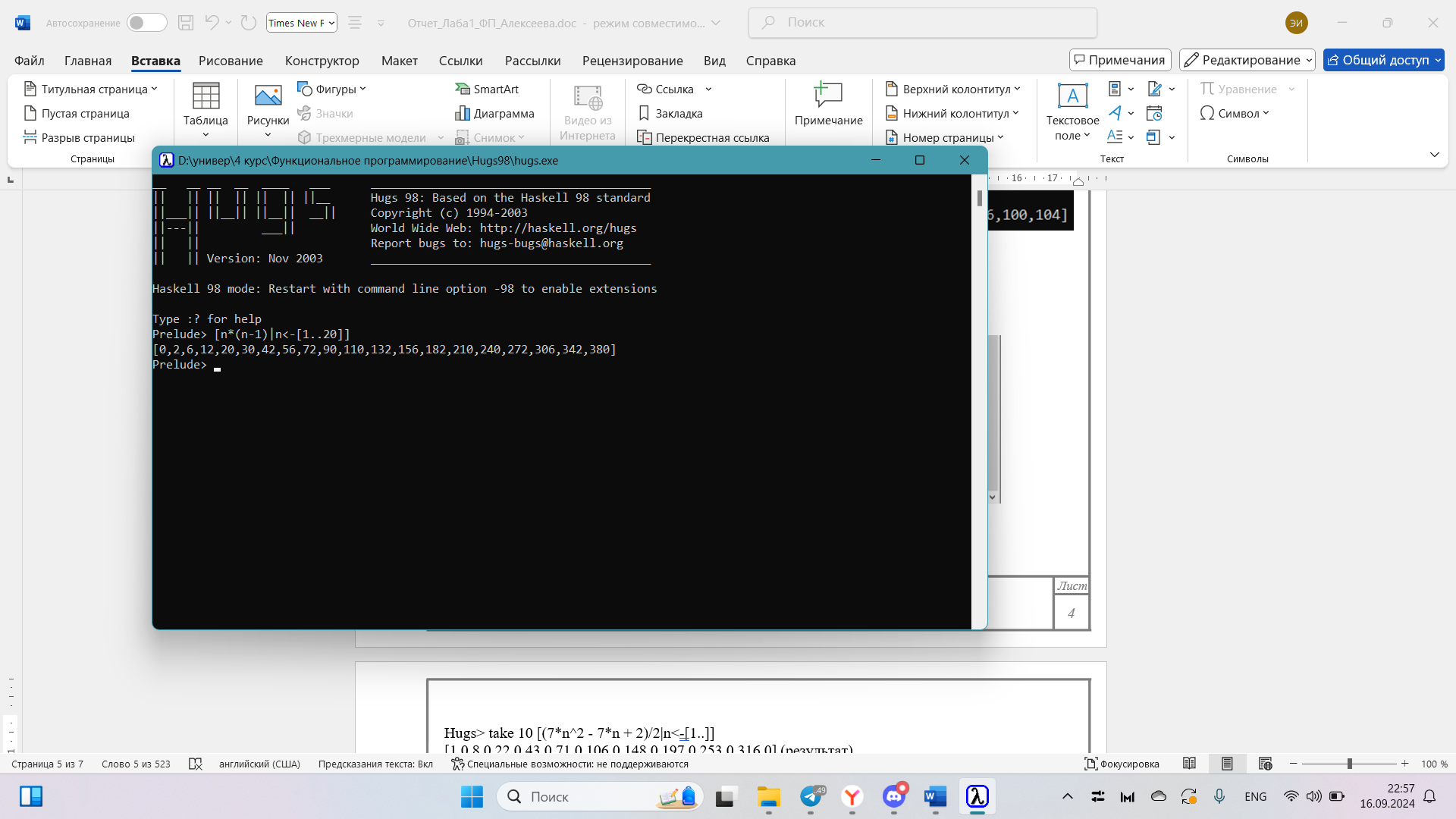
Task: Click the hugs.exe console scrollbar thumb
Action: coord(980,198)
